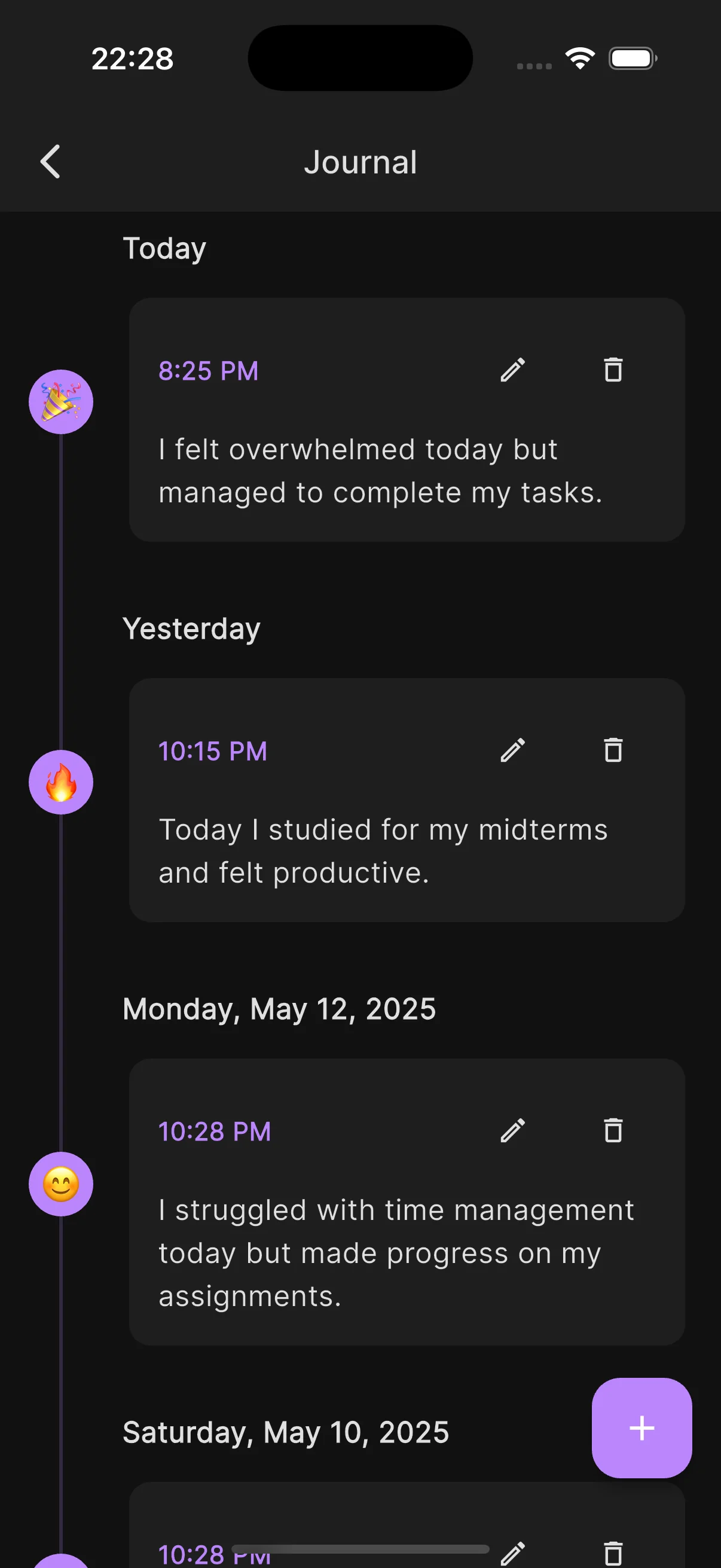Viewport: 721px width, 1568px height.
Task: Tap the 8:25 PM timestamp
Action: coord(208,371)
